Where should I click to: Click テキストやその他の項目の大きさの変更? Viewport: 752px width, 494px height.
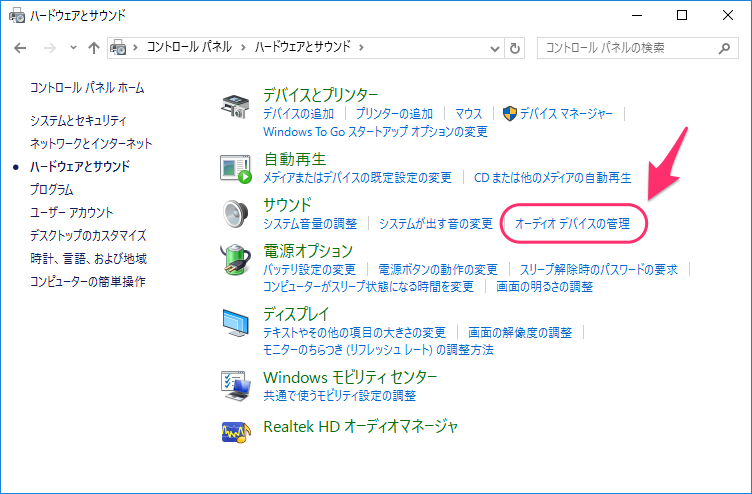[354, 333]
